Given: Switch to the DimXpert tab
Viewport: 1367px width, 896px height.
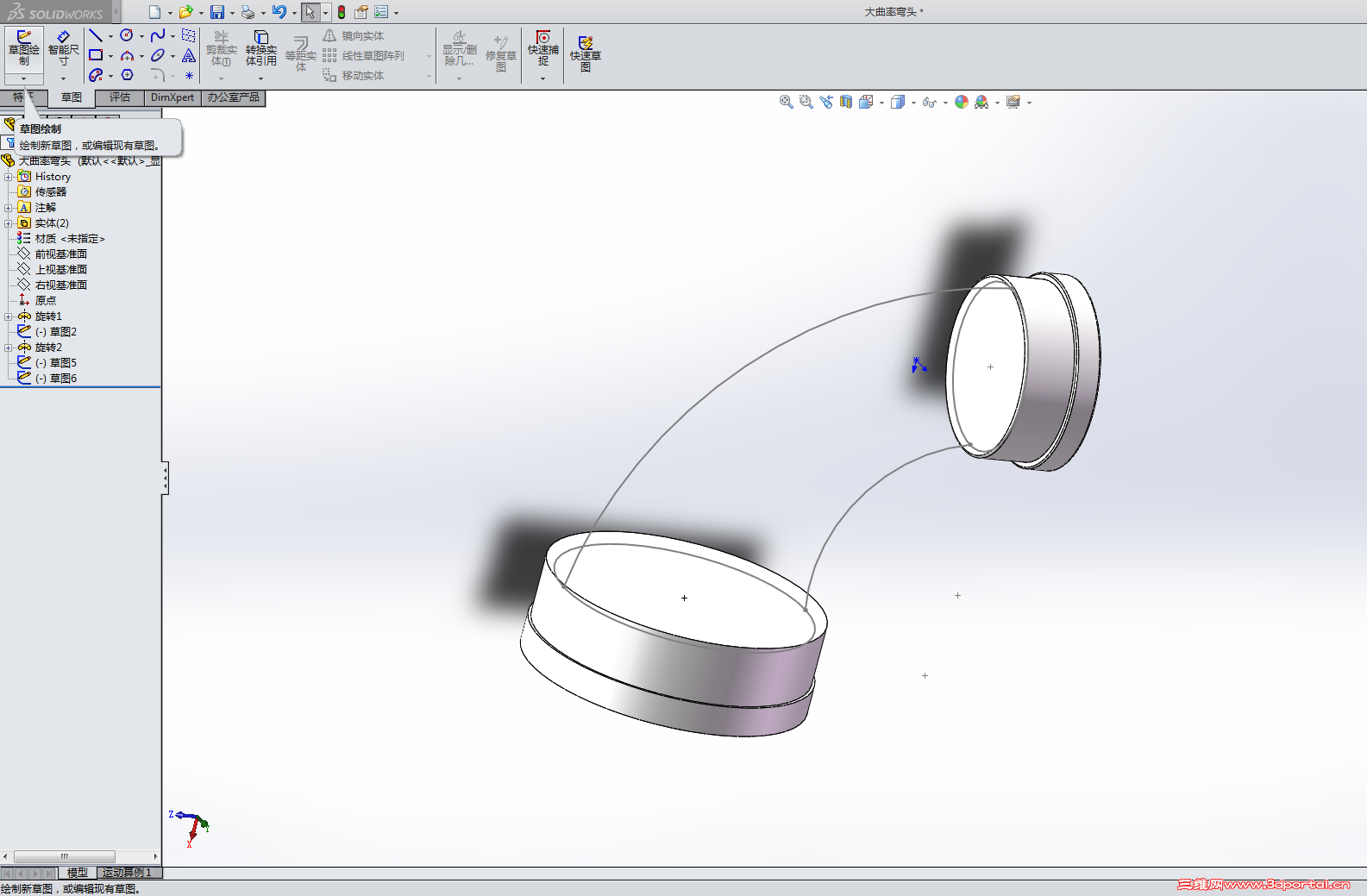Looking at the screenshot, I should (172, 97).
